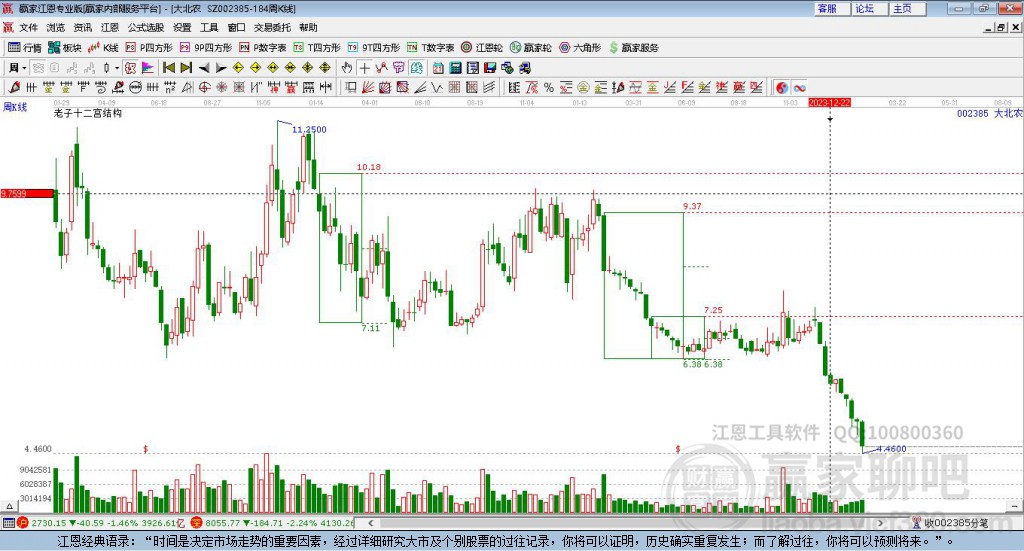This screenshot has height=551, width=1024.
Task: Click the 论坛 forum button
Action: [x=870, y=8]
